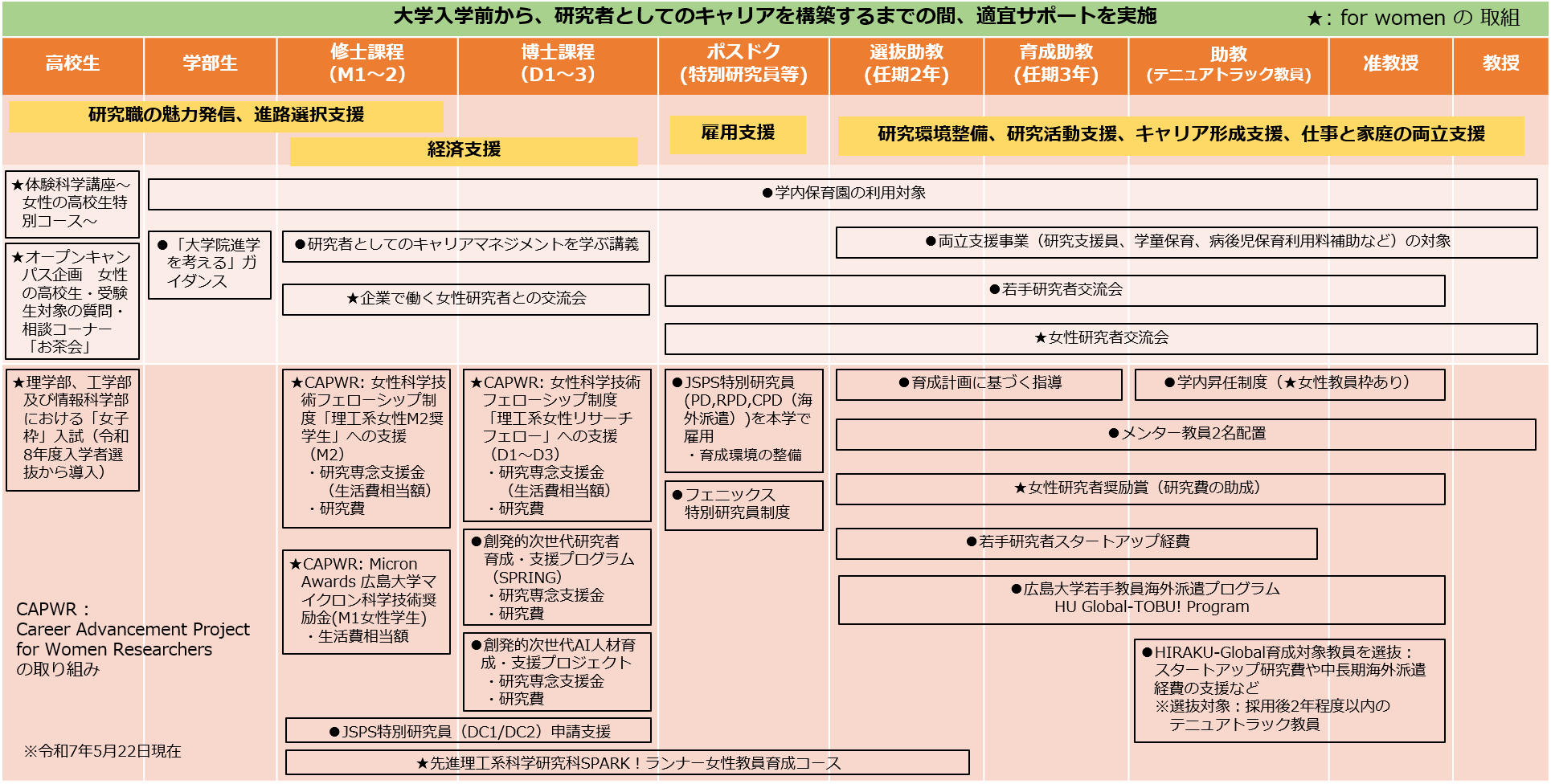Click the 両立支援事業 の対象 bar
Viewport: 1551px width, 784px height.
(x=1187, y=243)
